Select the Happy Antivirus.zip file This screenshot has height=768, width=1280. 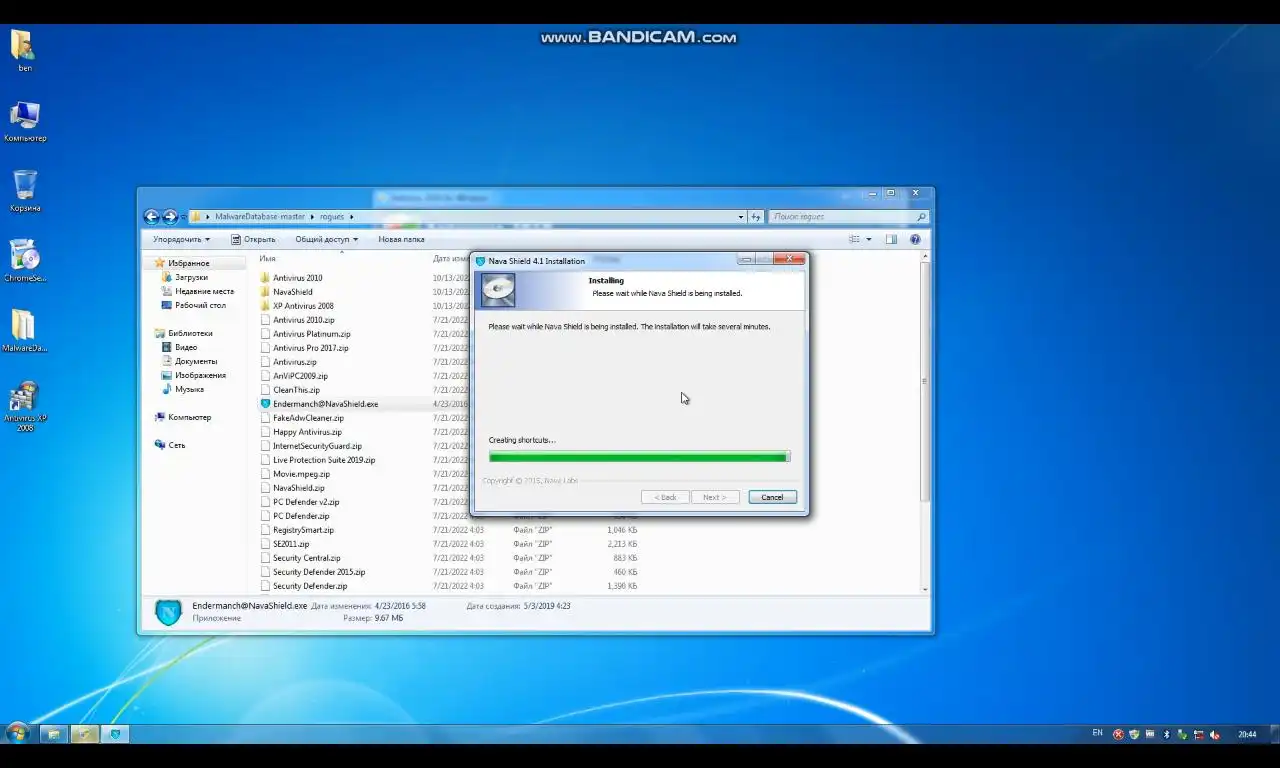(307, 432)
